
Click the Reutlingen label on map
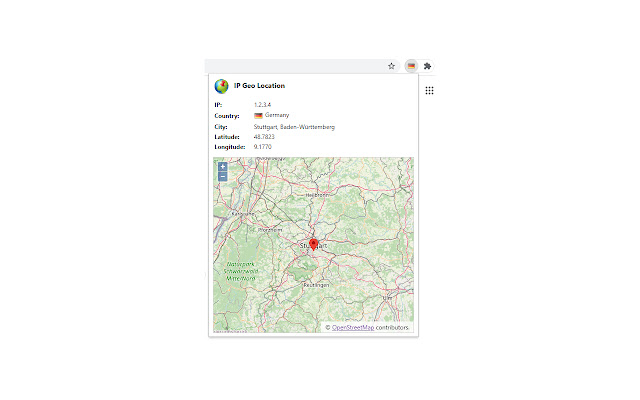coord(316,285)
